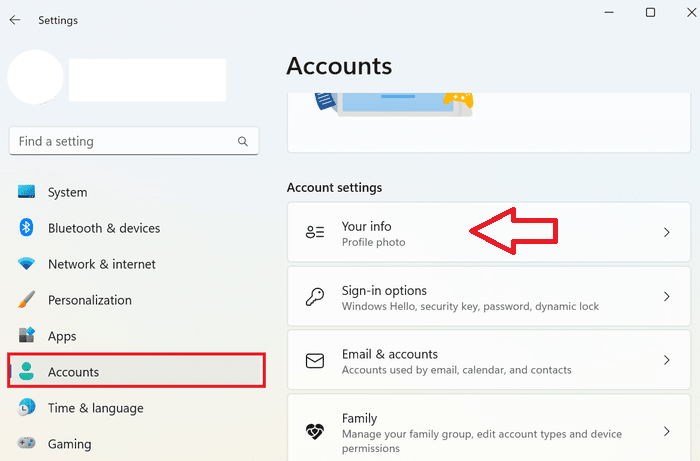Screen dimensions: 700x461
Task: Expand Sign-in options with its chevron
Action: [x=667, y=296]
